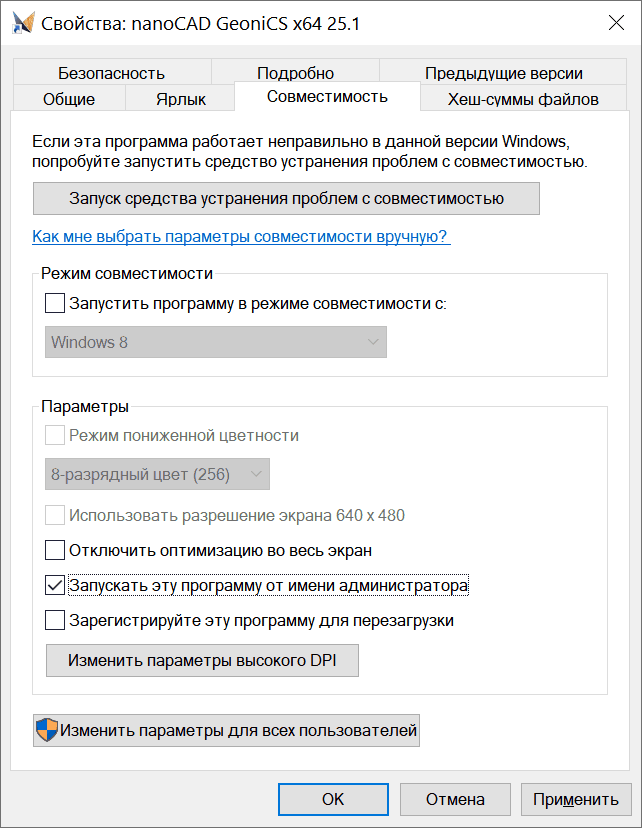This screenshot has height=828, width=642.
Task: Click the shield icon on all-users button
Action: pos(47,731)
